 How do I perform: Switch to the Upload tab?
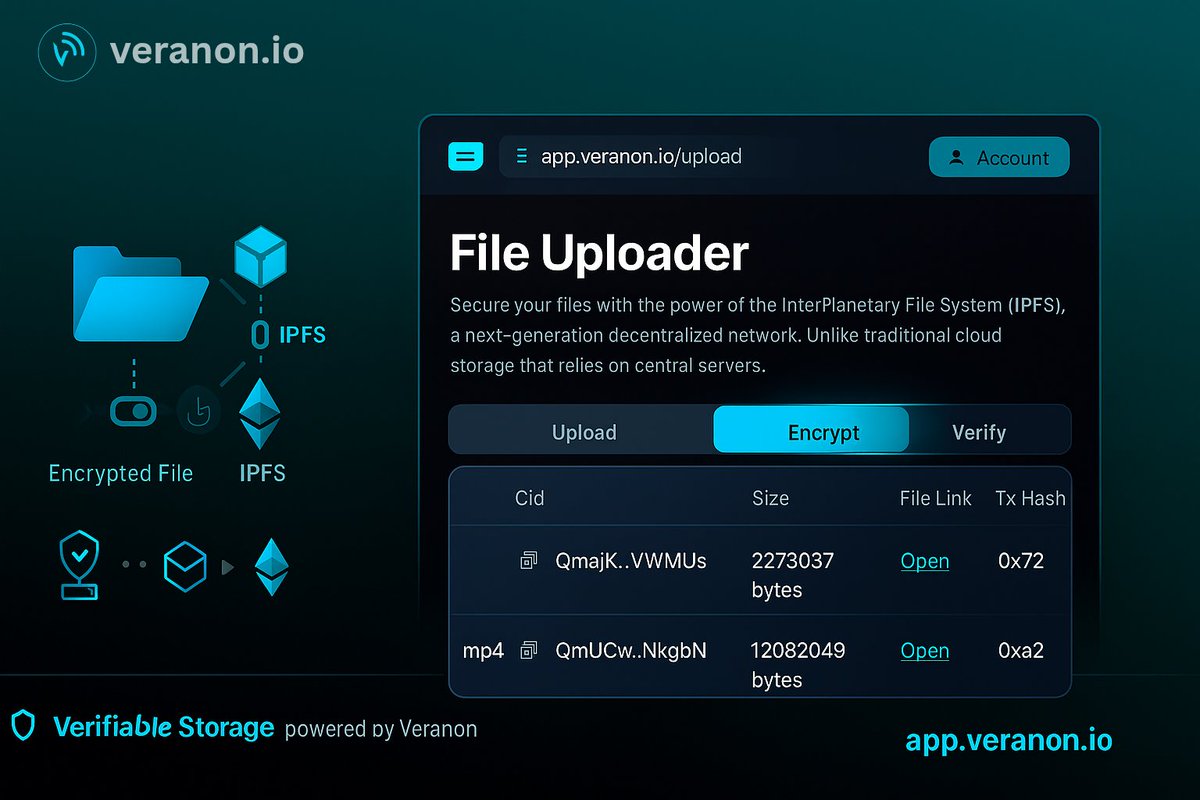click(x=584, y=432)
